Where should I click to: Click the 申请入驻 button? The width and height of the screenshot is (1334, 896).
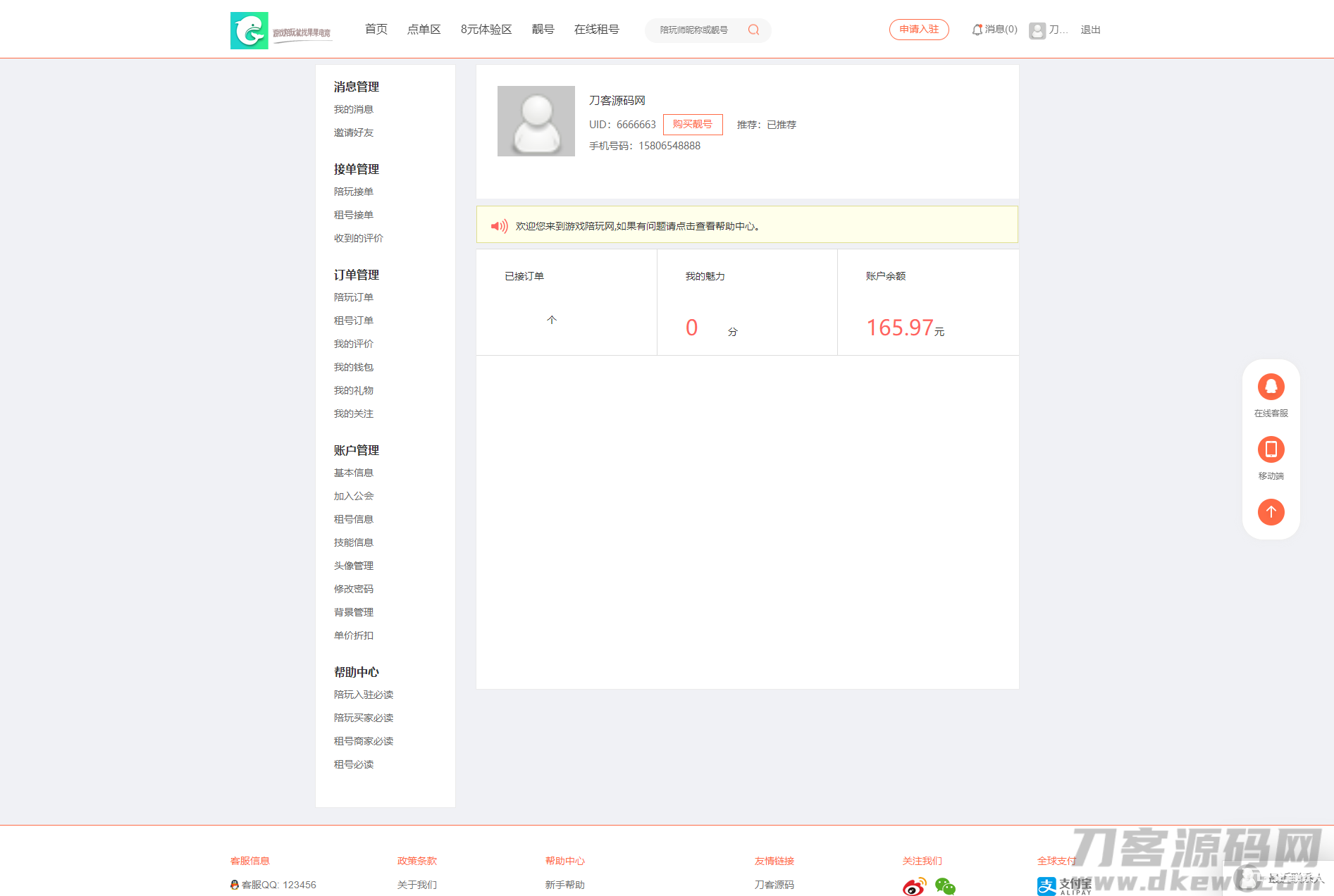click(x=919, y=30)
